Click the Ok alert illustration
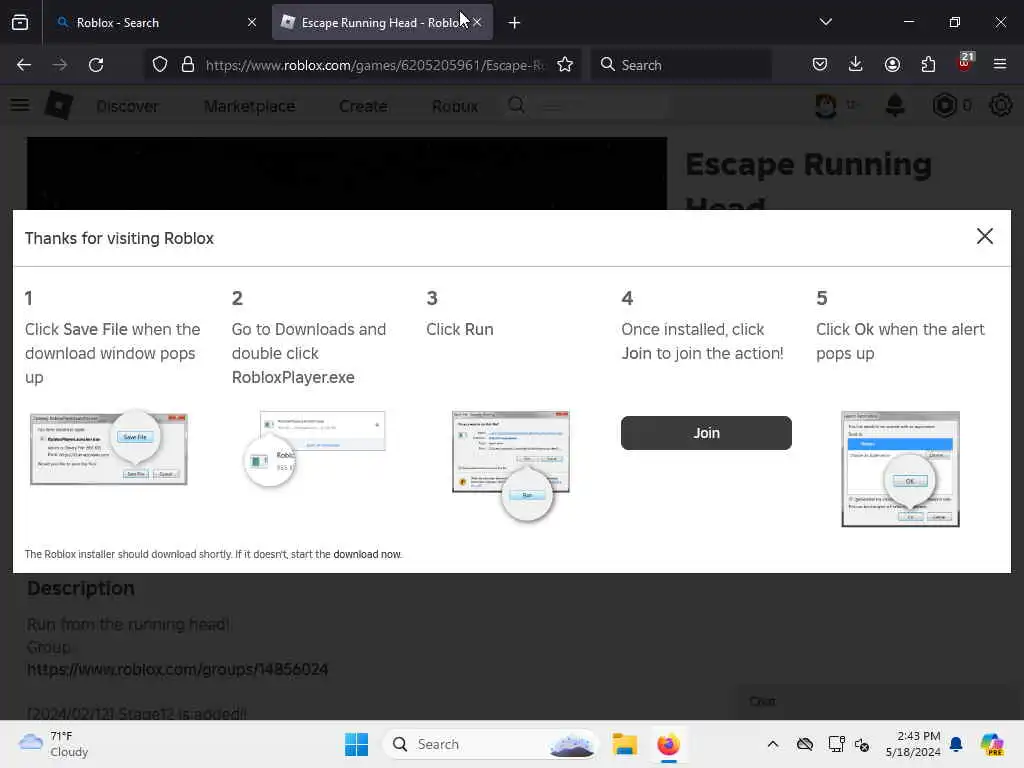The width and height of the screenshot is (1024, 768). coord(900,468)
